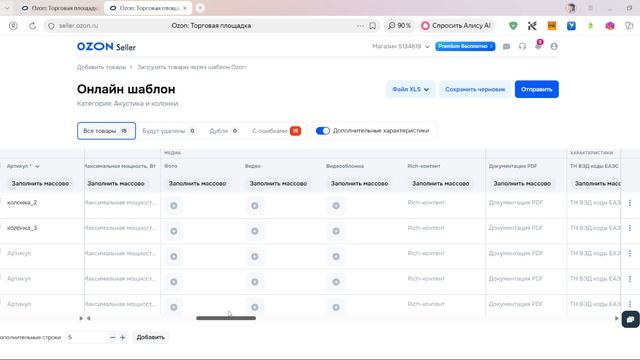Image resolution: width=640 pixels, height=360 pixels.
Task: Click Заполнить массово under Фото
Action: tap(198, 184)
